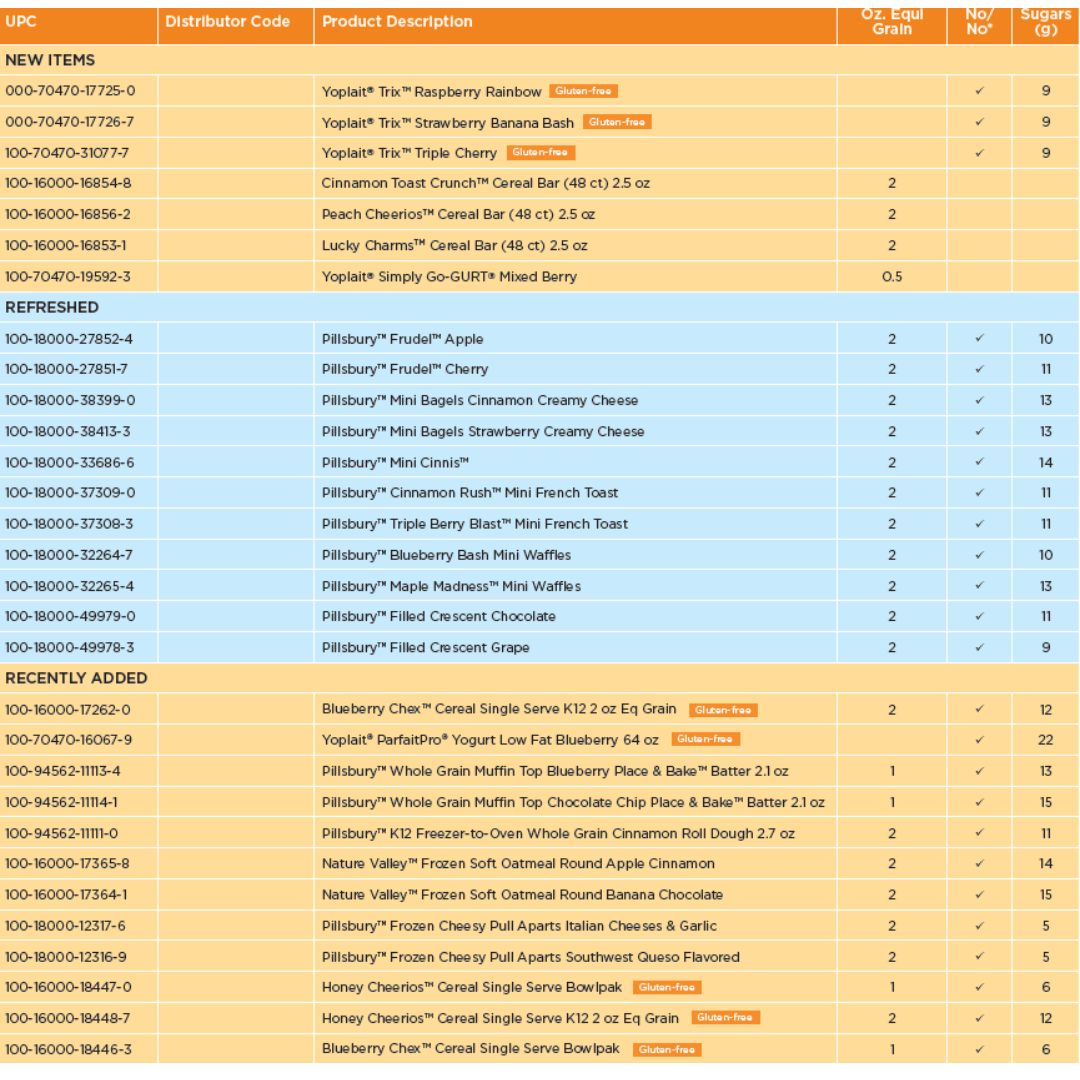This screenshot has height=1080, width=1080.
Task: Click Gluten-free badge on ParfaitPro Yogurt row
Action: coord(705,739)
